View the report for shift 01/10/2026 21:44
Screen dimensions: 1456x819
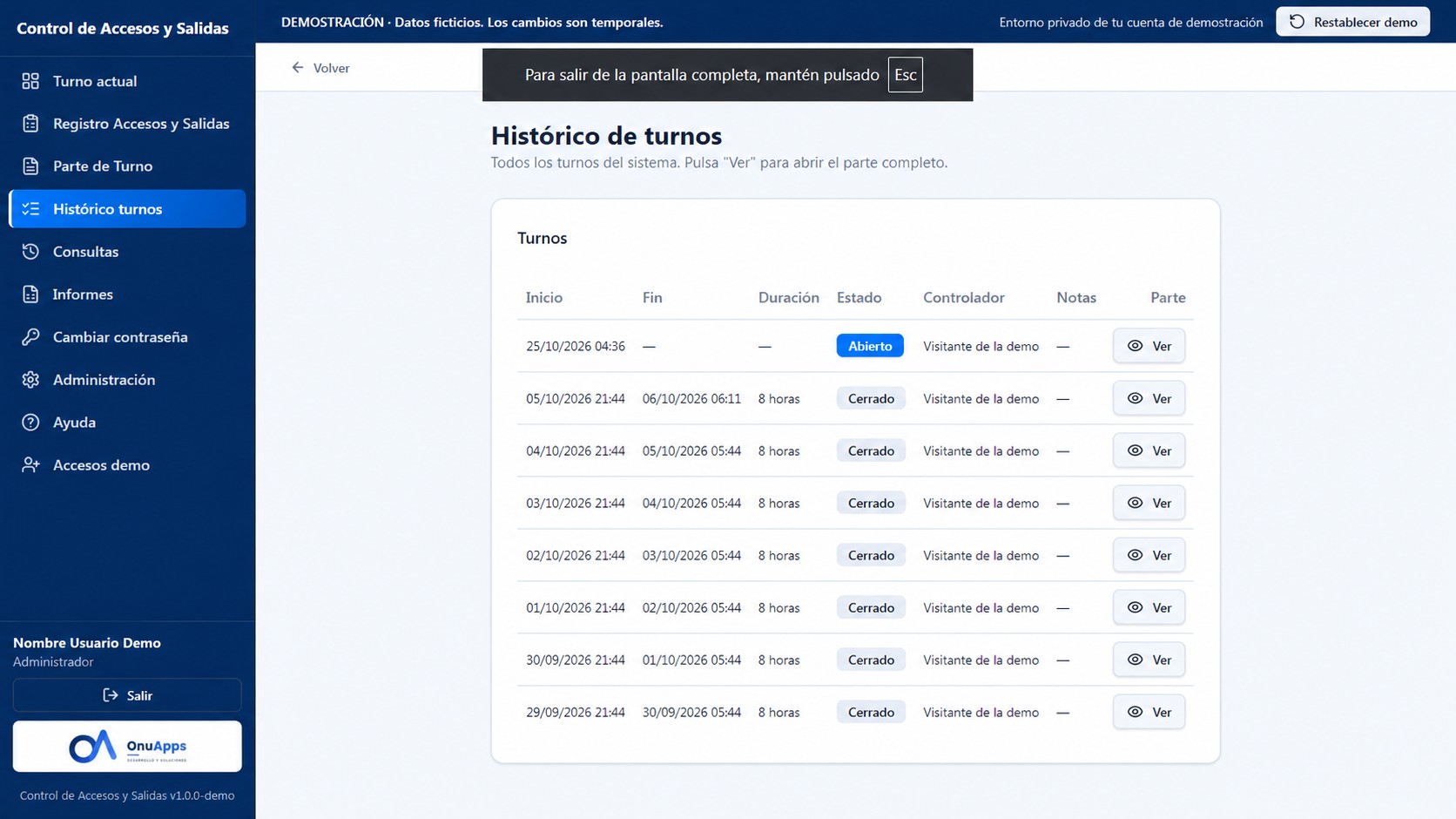coord(1149,607)
